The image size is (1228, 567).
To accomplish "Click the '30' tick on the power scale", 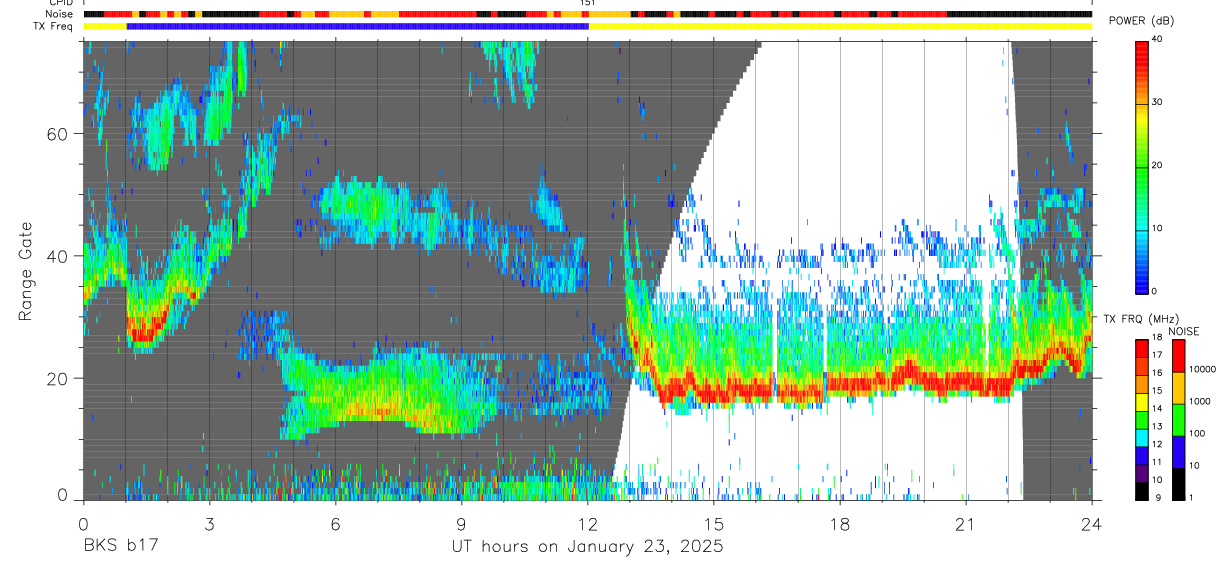I will coord(1158,103).
